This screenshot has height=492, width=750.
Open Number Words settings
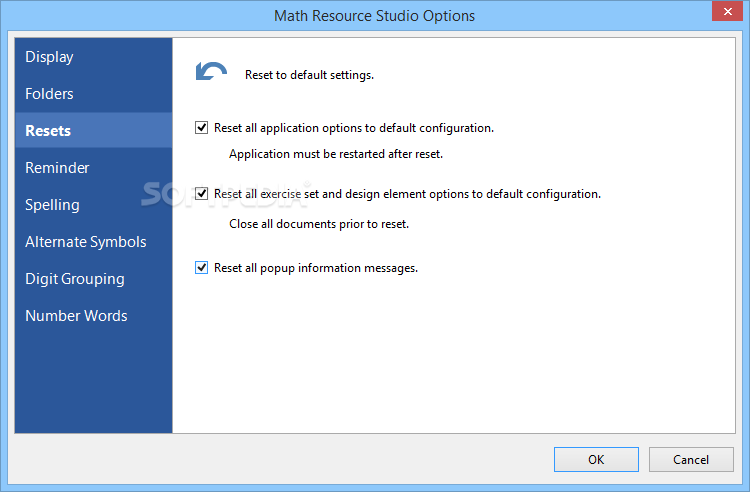click(93, 316)
